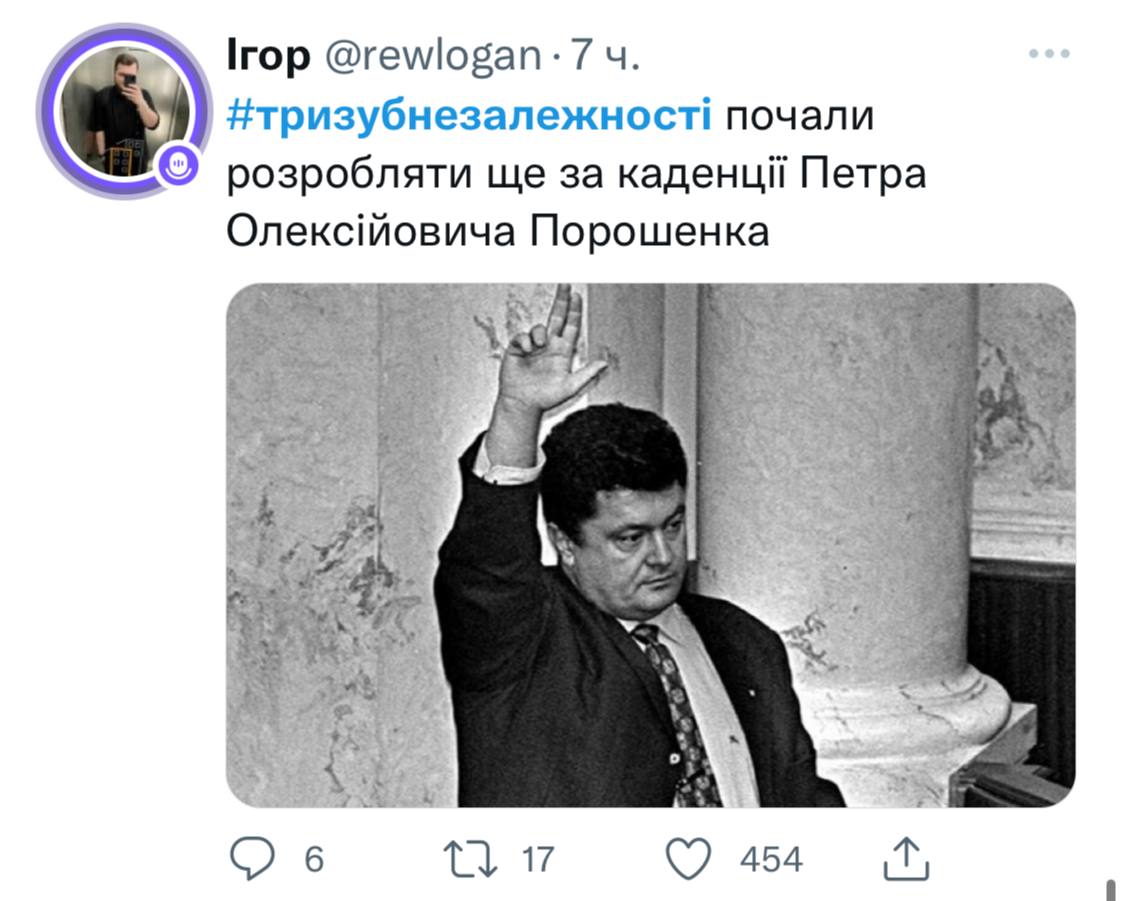
Task: Open Ігор's profile picture
Action: coord(125,111)
